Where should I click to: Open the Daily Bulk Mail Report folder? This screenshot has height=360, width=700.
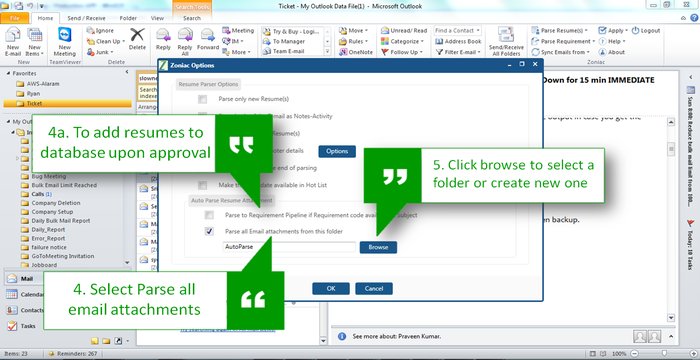pos(61,221)
